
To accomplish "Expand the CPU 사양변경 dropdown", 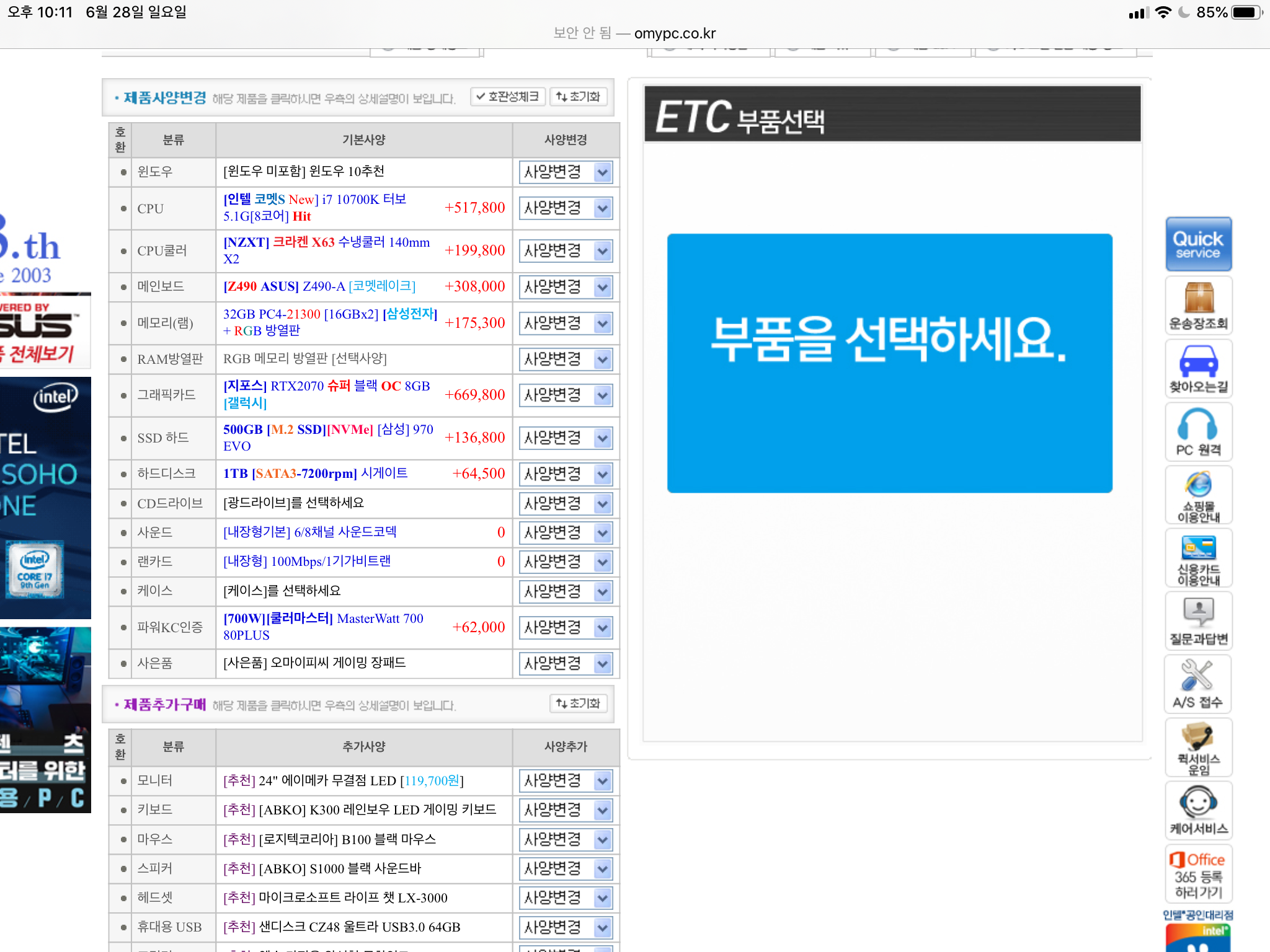I will [566, 208].
